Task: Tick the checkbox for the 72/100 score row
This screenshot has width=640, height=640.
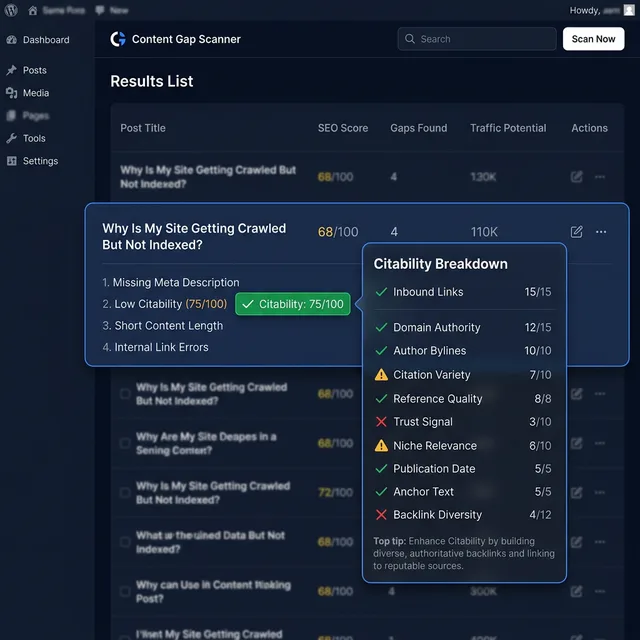Action: (125, 493)
